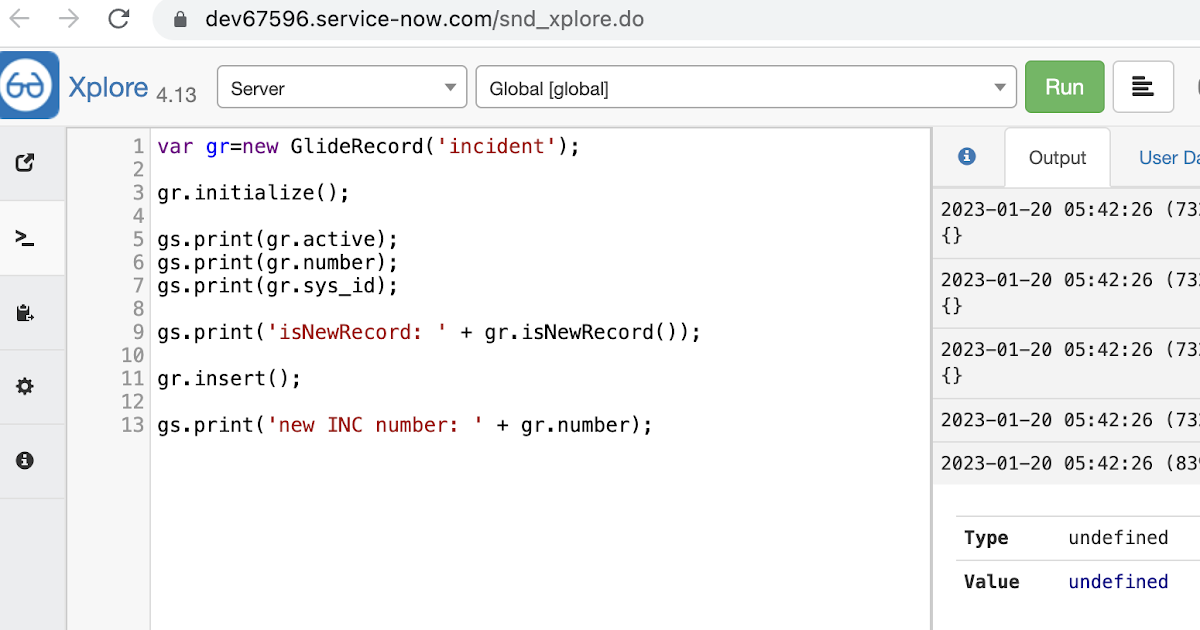1200x630 pixels.
Task: Click the browser refresh icon
Action: [118, 18]
